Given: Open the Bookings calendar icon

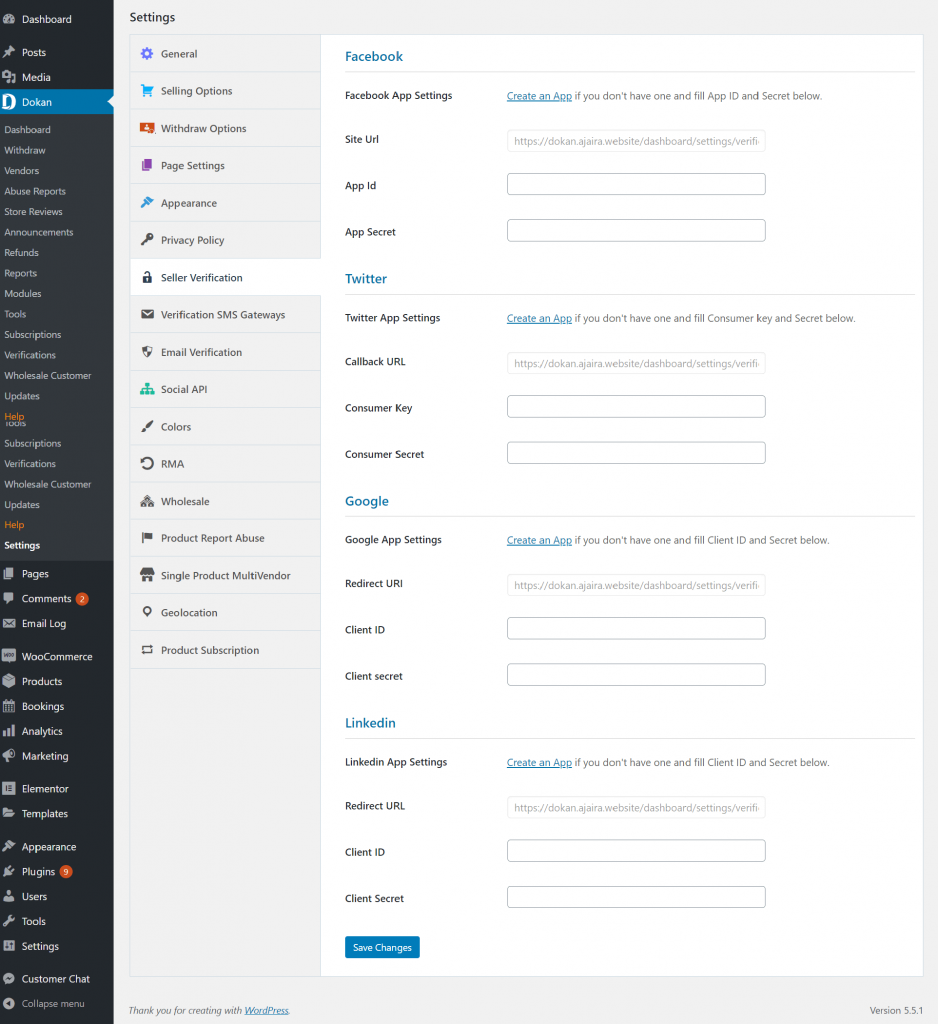Looking at the screenshot, I should click(8, 706).
